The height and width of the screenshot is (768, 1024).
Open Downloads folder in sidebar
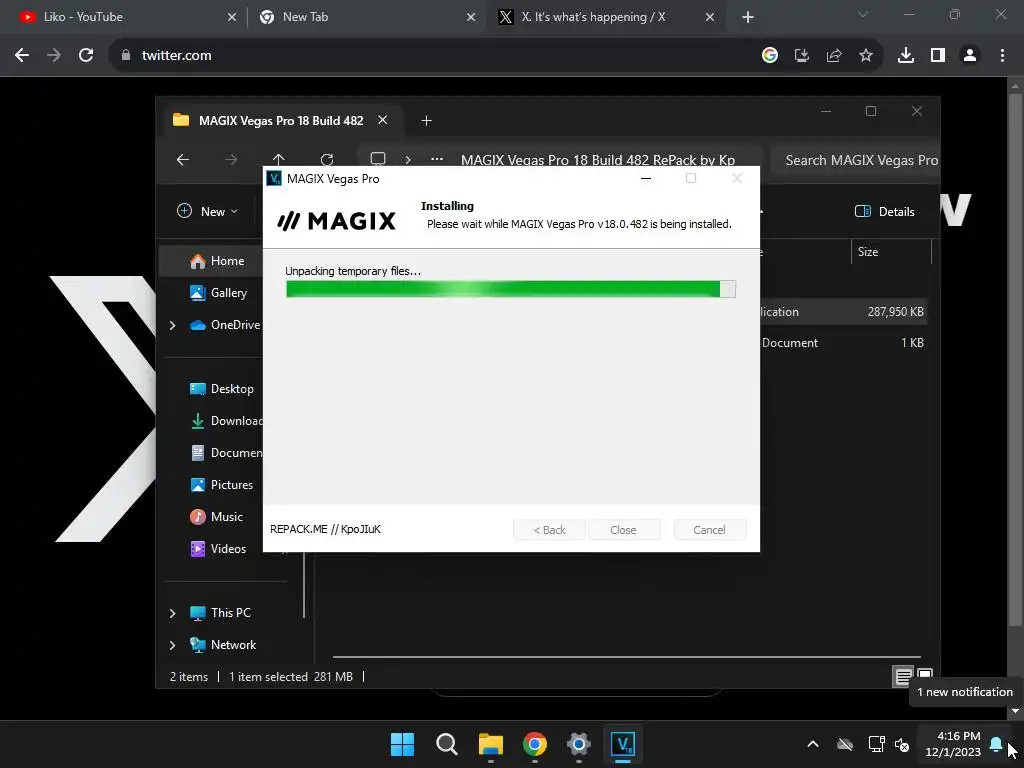(x=225, y=421)
